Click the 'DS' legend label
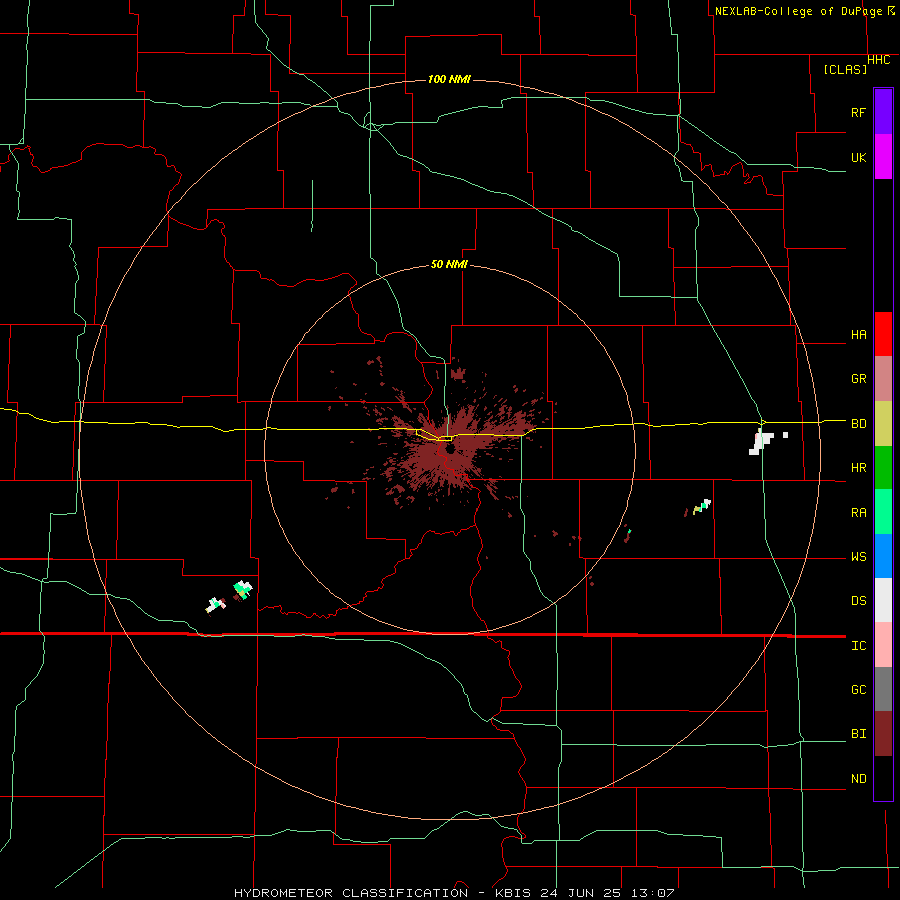Image resolution: width=900 pixels, height=900 pixels. (x=858, y=601)
